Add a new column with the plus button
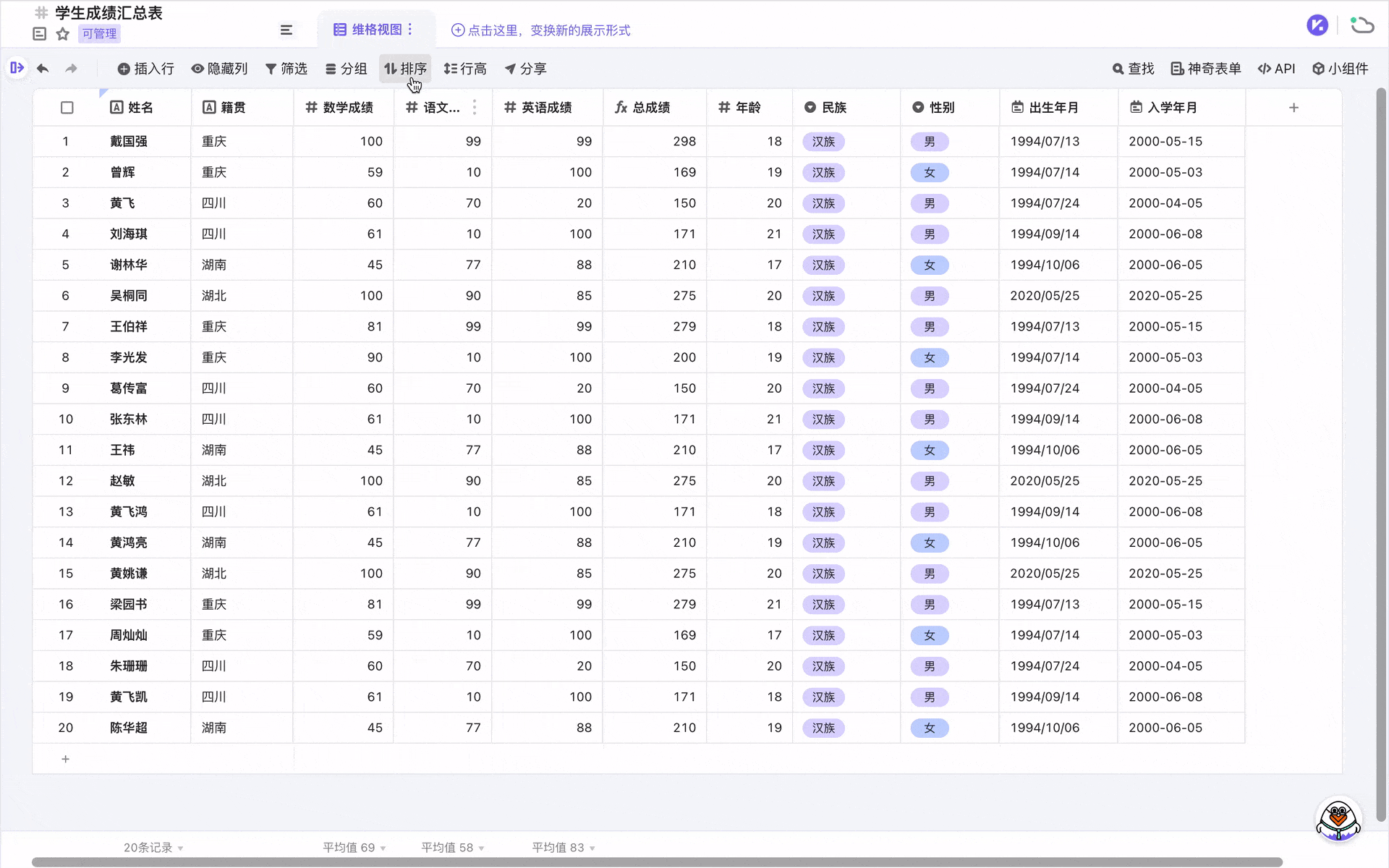This screenshot has width=1389, height=868. (1294, 107)
